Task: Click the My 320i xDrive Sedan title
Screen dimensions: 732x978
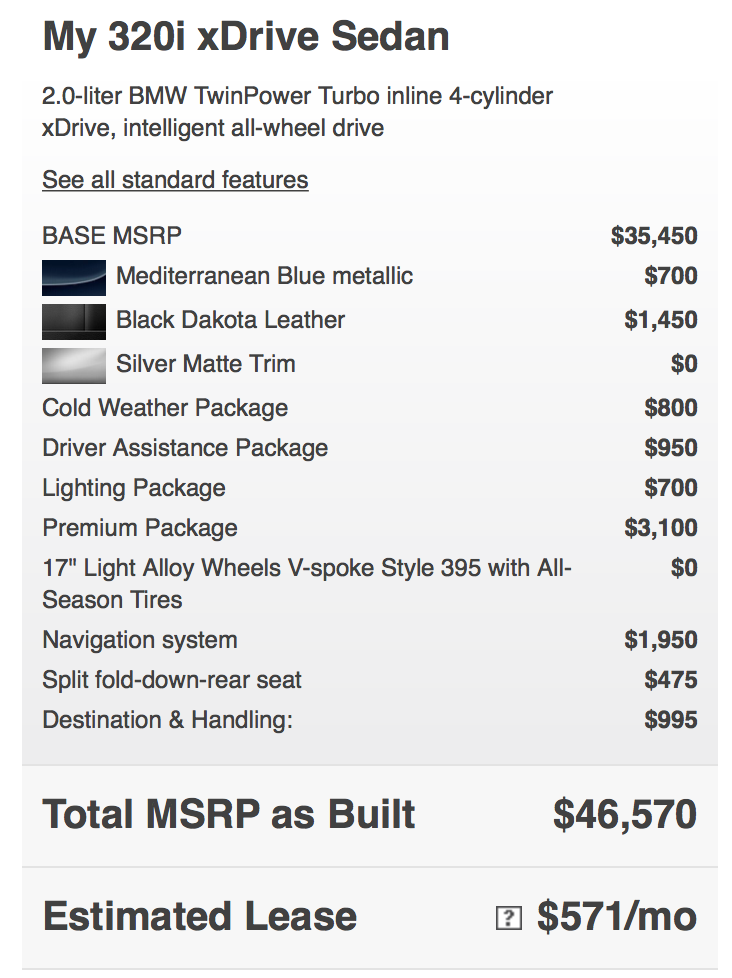Action: 246,36
